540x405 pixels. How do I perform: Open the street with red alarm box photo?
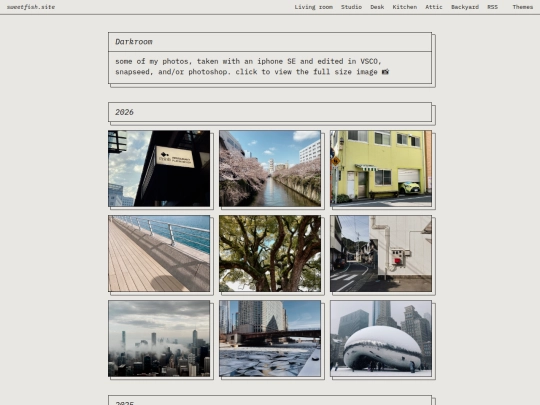pos(381,253)
